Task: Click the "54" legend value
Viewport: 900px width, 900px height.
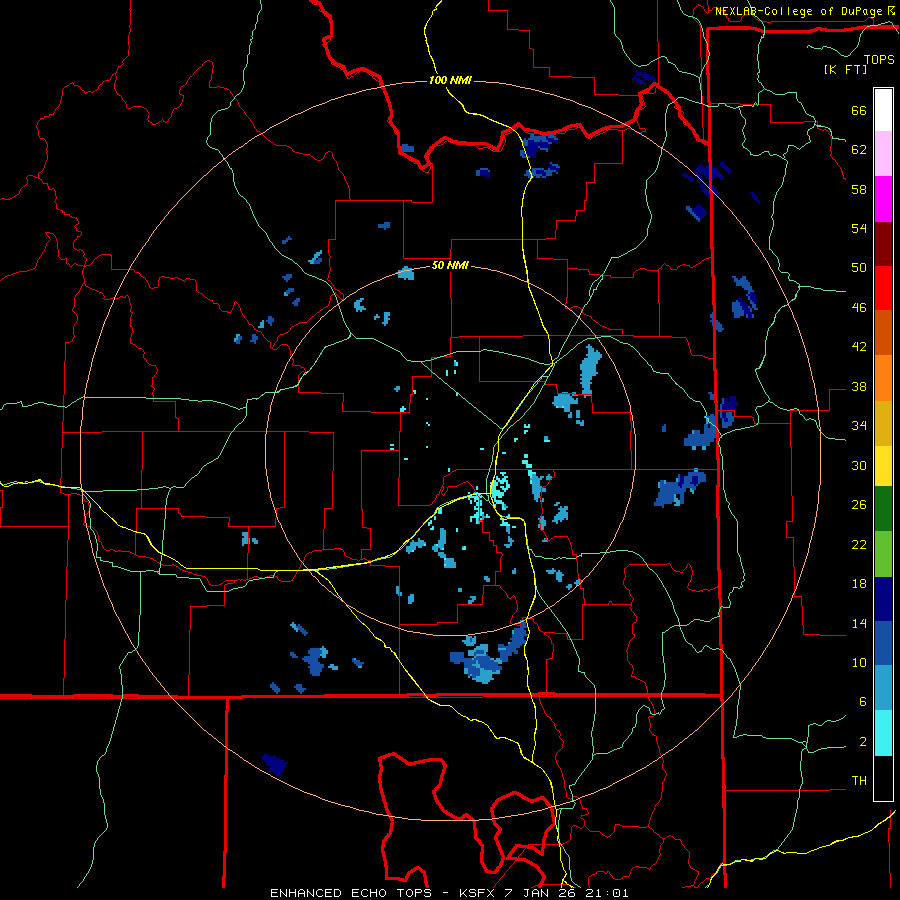Action: point(859,228)
